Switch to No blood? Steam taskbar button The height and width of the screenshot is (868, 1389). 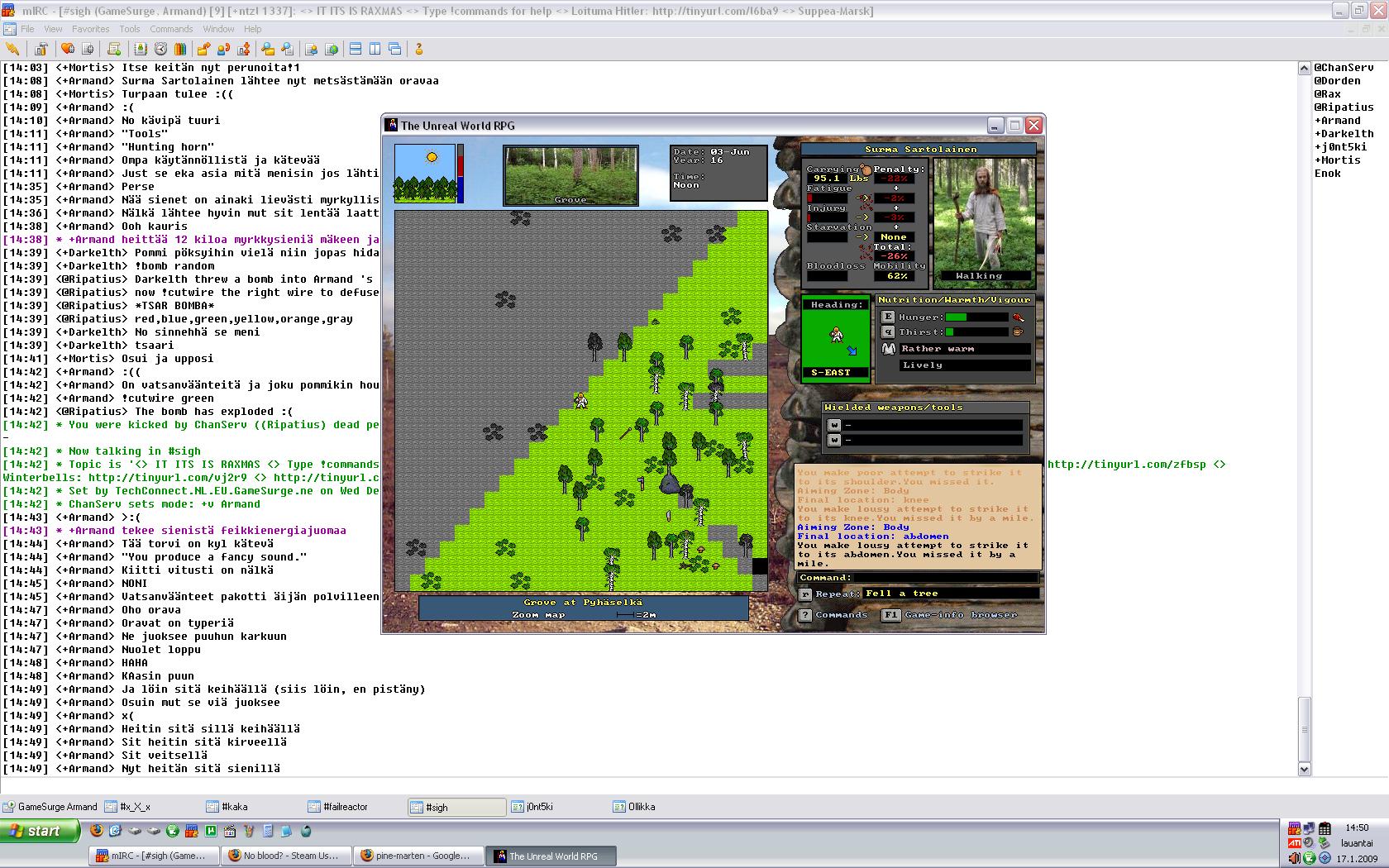click(x=286, y=856)
